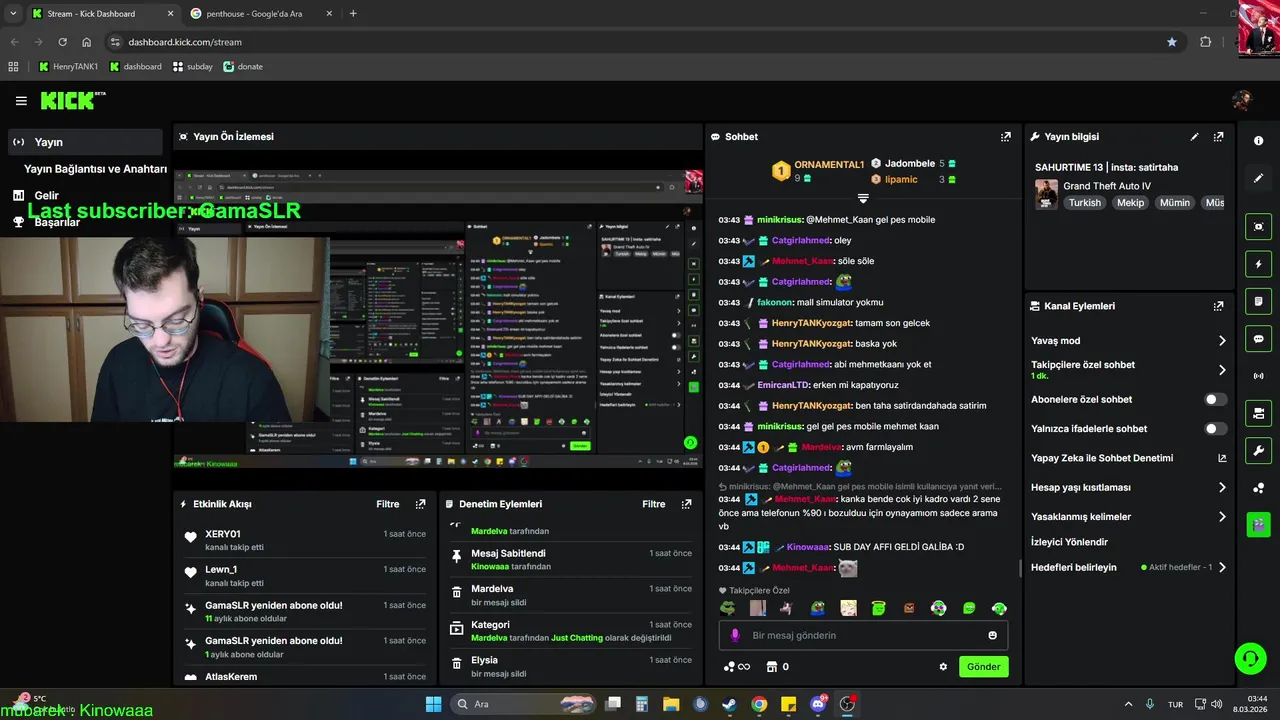Screen dimensions: 1280x720
Task: Show hidden system tray icons
Action: click(x=1128, y=704)
